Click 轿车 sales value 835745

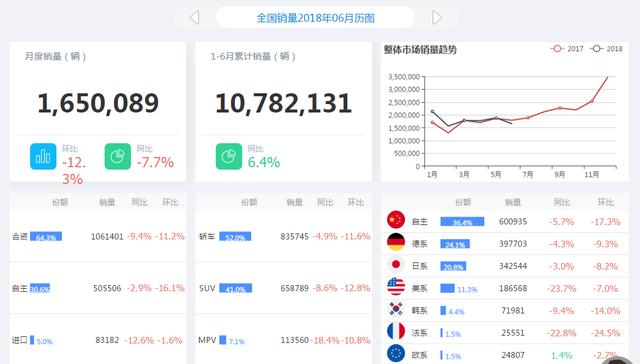point(294,237)
